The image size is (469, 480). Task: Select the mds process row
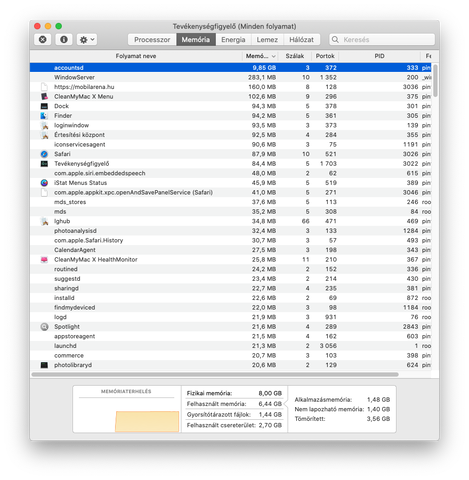coord(231,212)
